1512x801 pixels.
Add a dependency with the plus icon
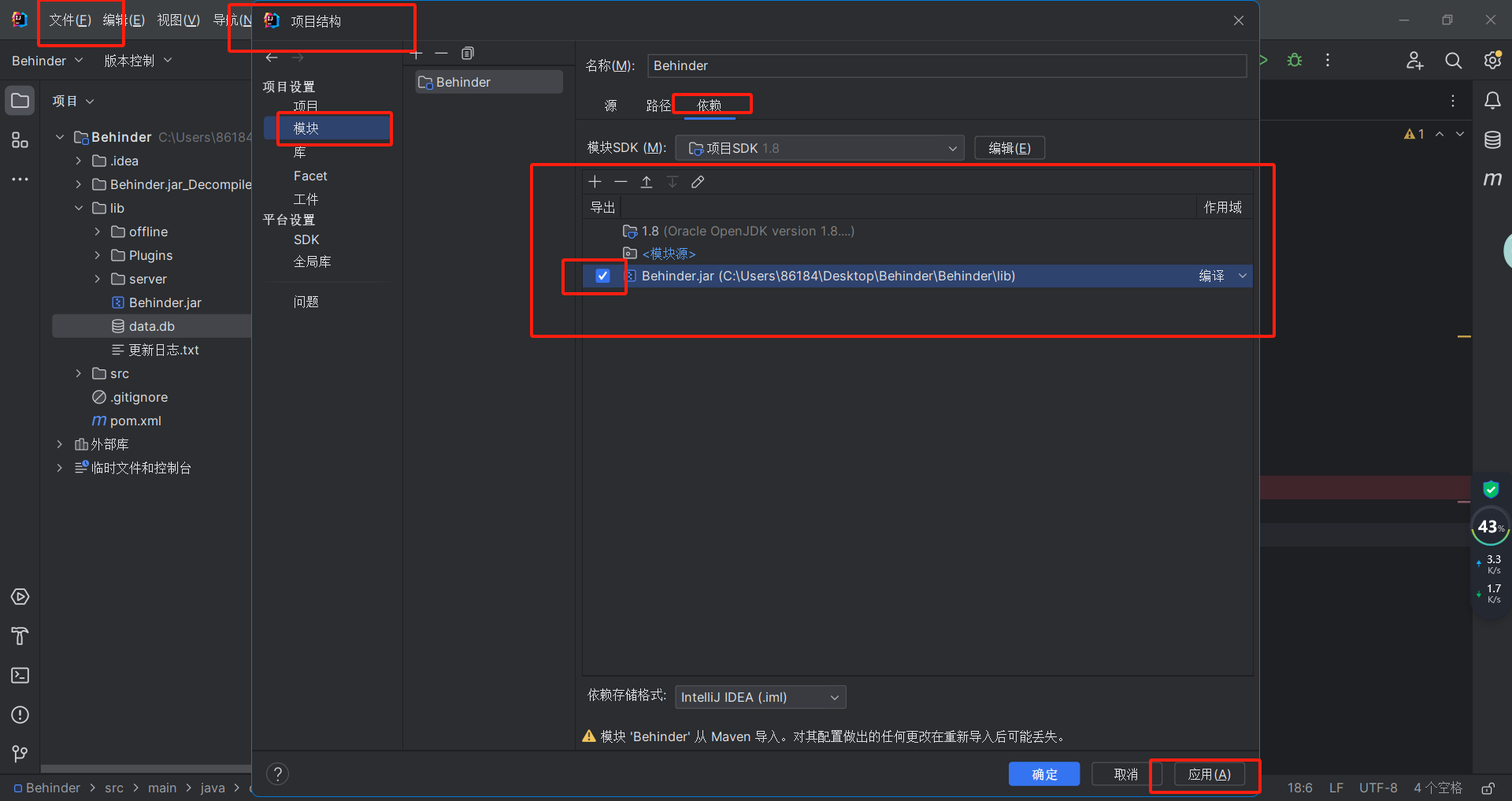click(595, 182)
